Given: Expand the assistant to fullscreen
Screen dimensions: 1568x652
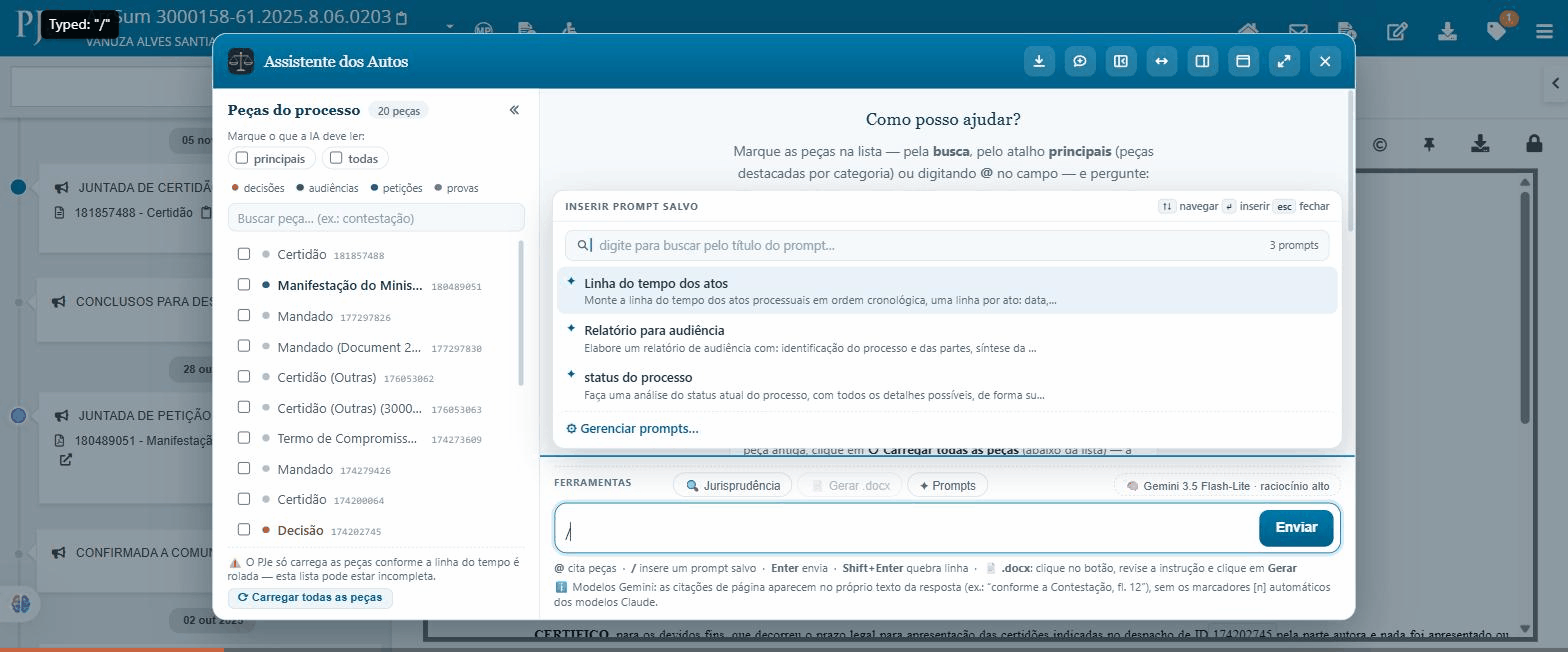Looking at the screenshot, I should [x=1284, y=61].
